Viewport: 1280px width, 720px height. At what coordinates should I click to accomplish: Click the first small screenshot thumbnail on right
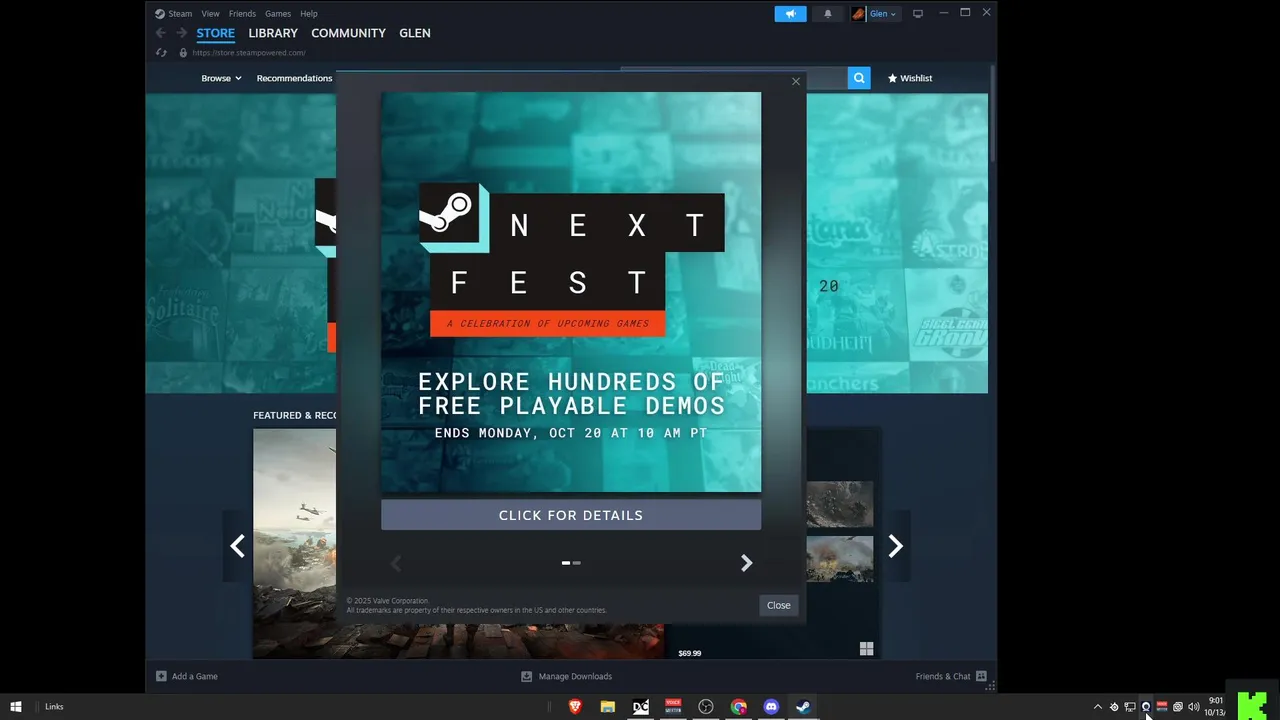point(839,505)
